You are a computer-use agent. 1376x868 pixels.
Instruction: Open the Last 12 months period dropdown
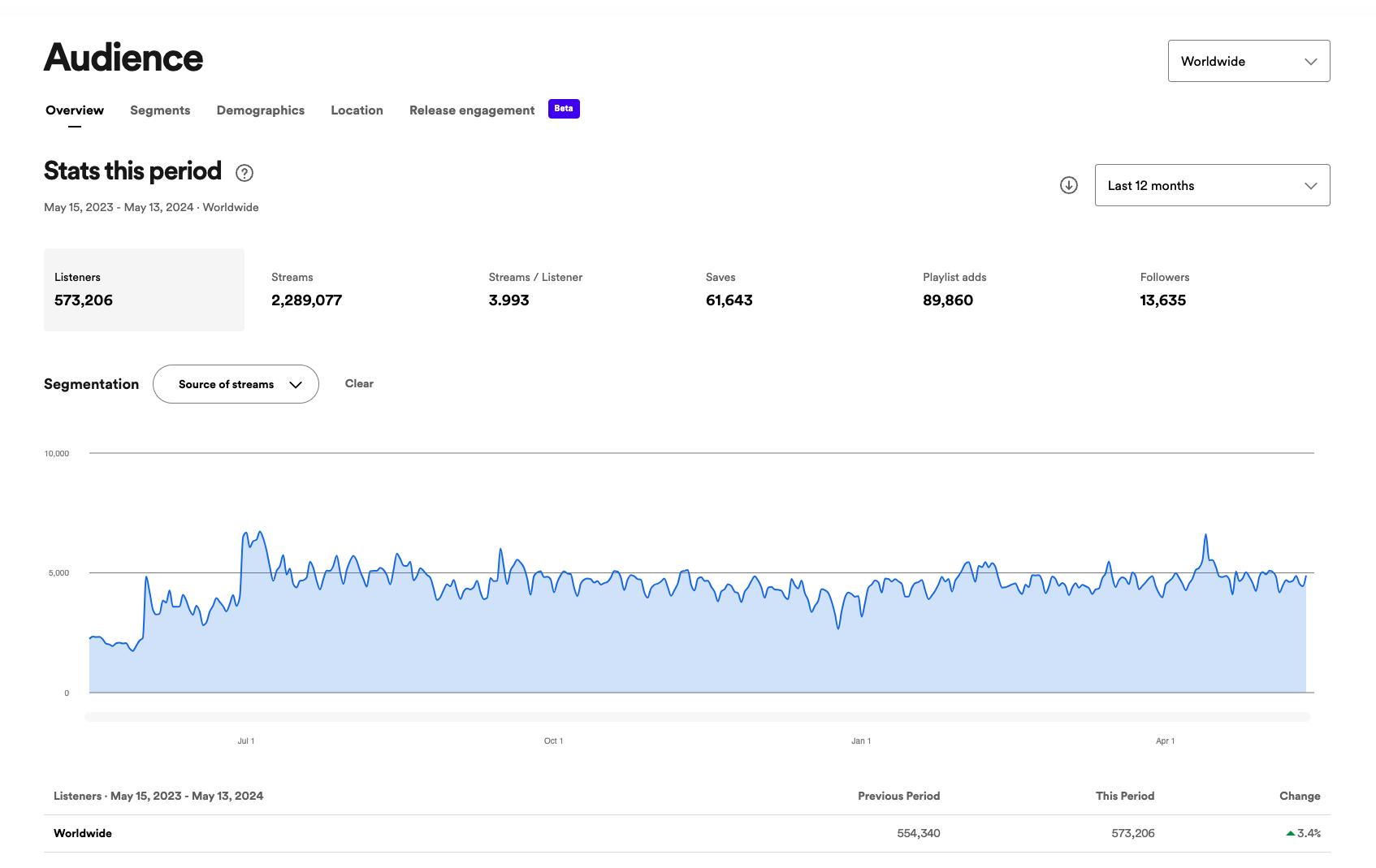pyautogui.click(x=1212, y=185)
